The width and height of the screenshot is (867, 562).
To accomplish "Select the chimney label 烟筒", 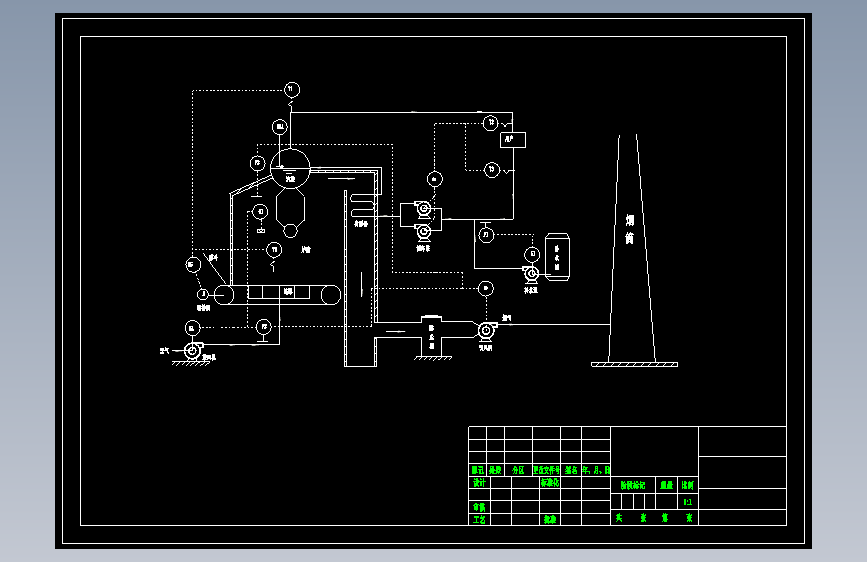I will click(629, 229).
